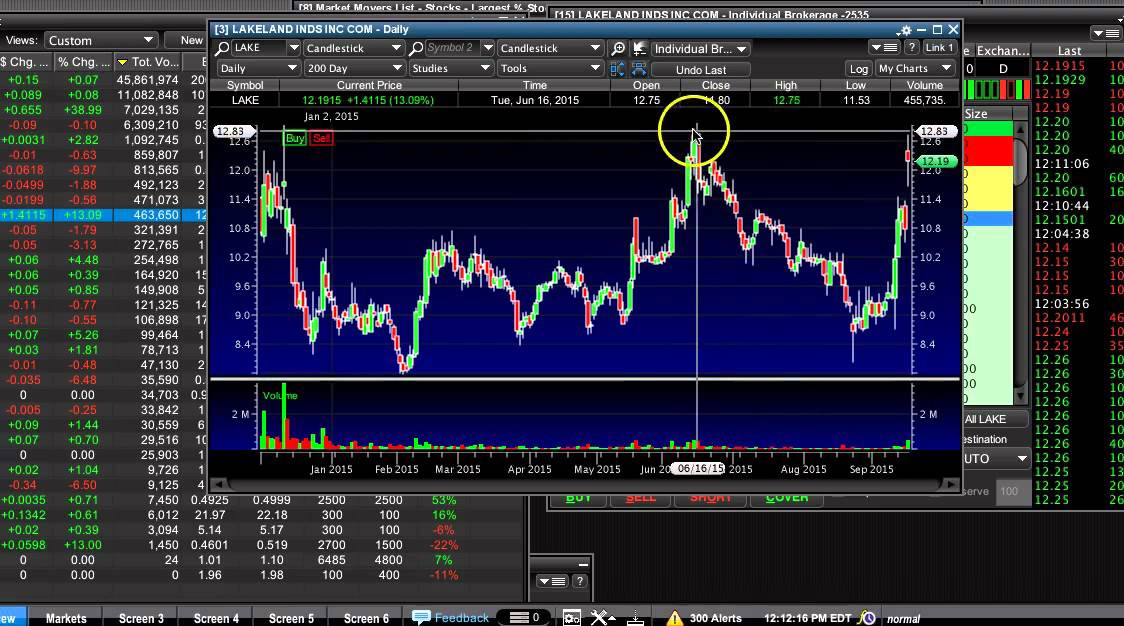Switch to the Screen 3 tab
Viewport: 1124px width, 626px height.
click(141, 618)
